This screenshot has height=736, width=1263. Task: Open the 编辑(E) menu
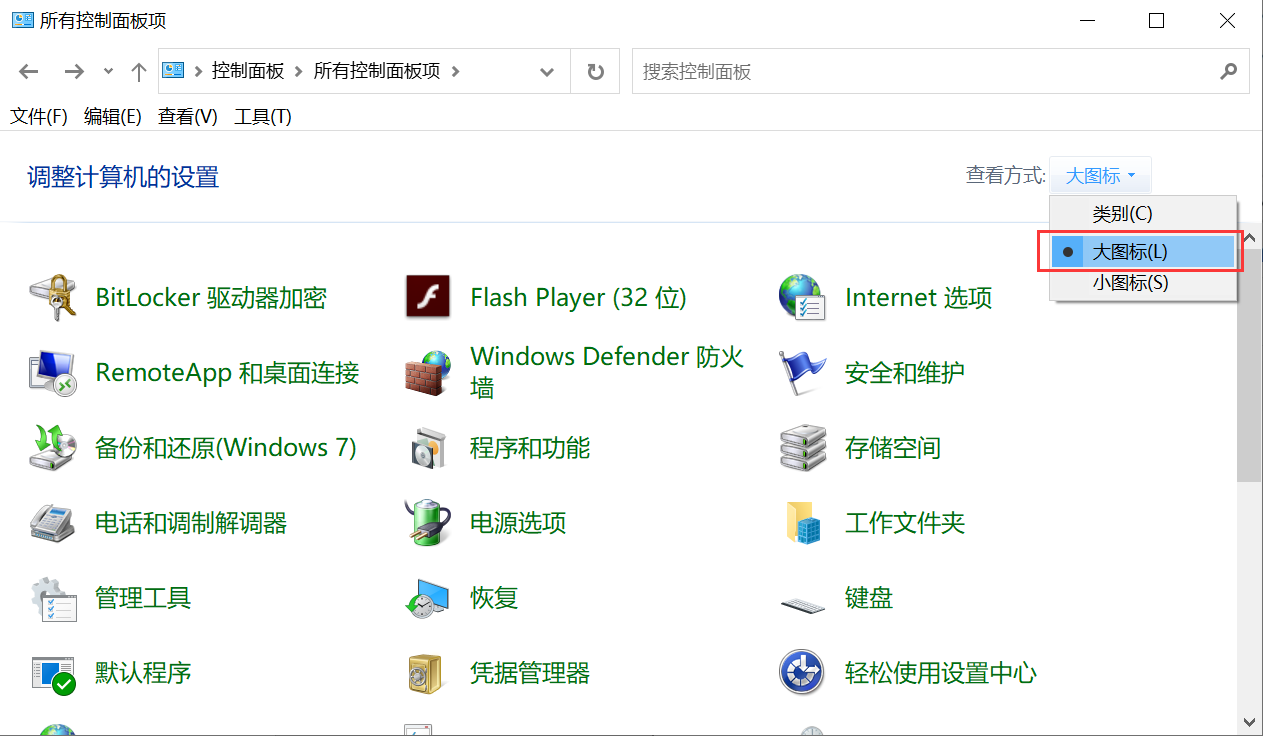[x=113, y=116]
